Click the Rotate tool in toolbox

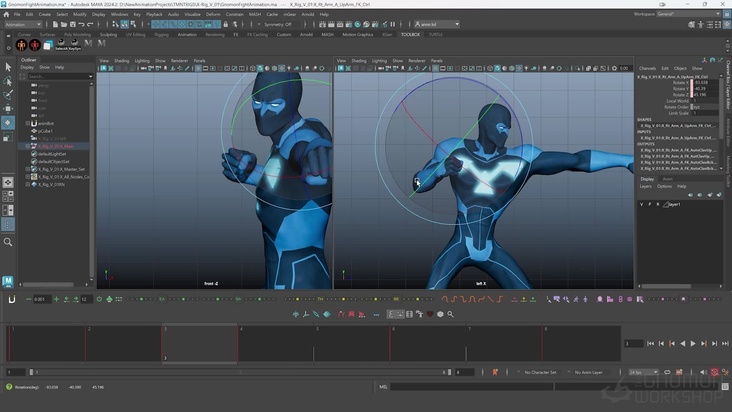click(x=8, y=123)
